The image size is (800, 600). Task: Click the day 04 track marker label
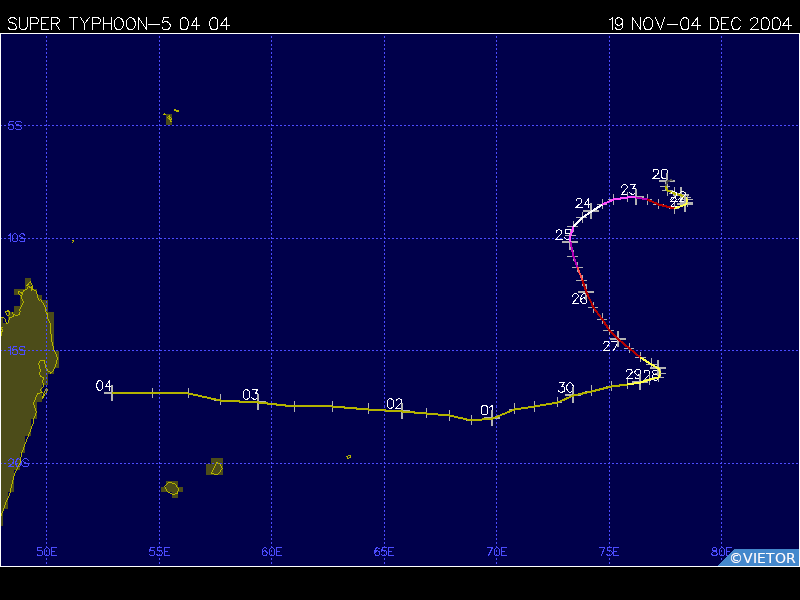pyautogui.click(x=104, y=385)
